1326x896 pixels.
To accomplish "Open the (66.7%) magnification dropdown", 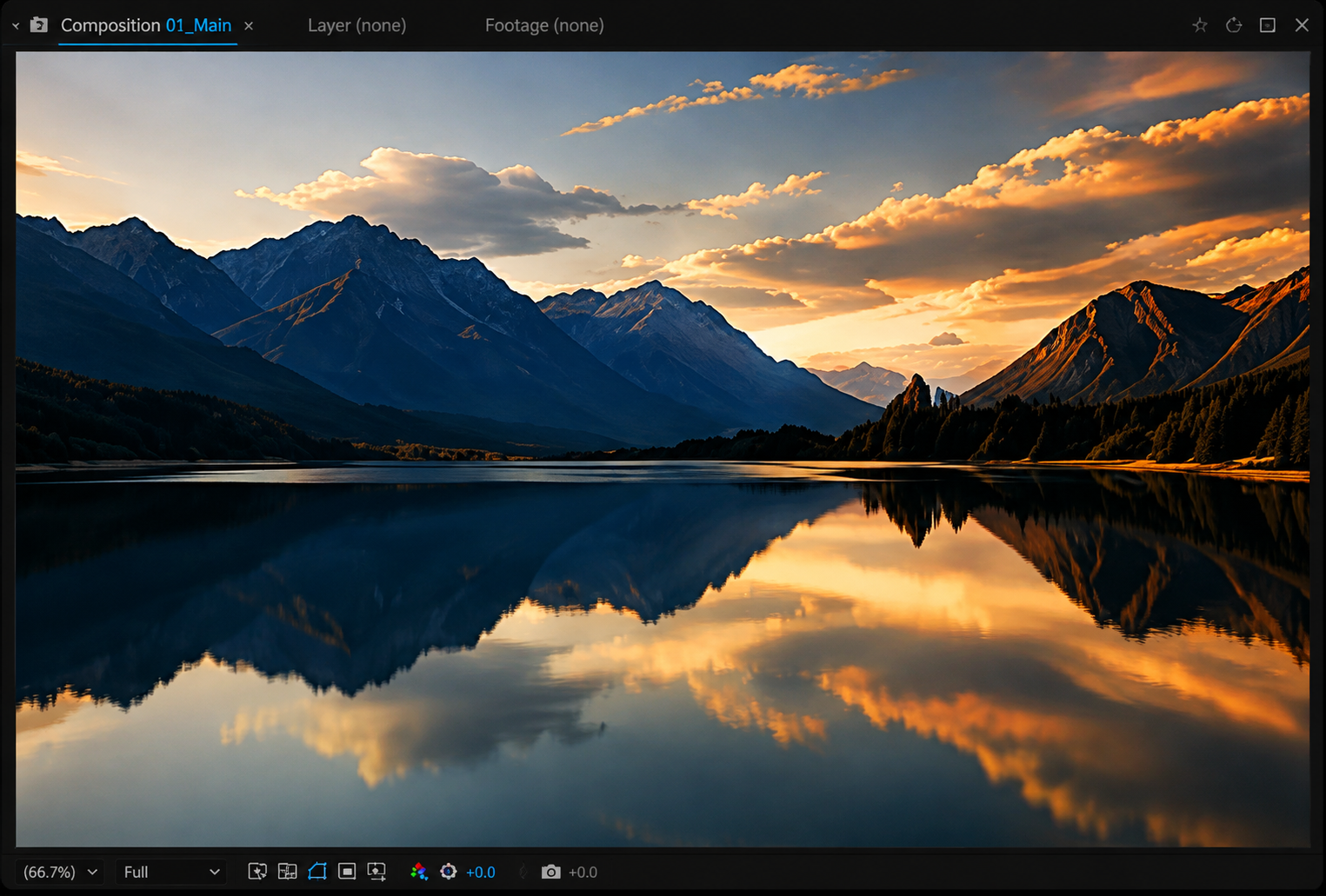I will [x=59, y=872].
